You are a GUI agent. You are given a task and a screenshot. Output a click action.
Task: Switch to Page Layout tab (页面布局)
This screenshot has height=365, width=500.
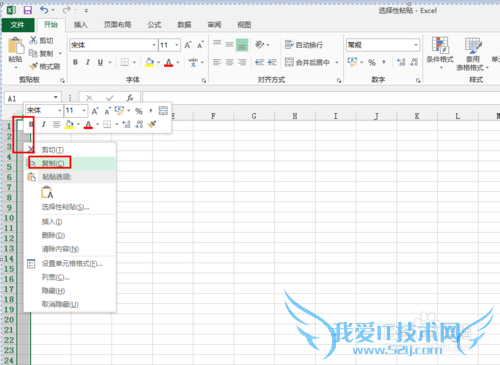pyautogui.click(x=117, y=25)
